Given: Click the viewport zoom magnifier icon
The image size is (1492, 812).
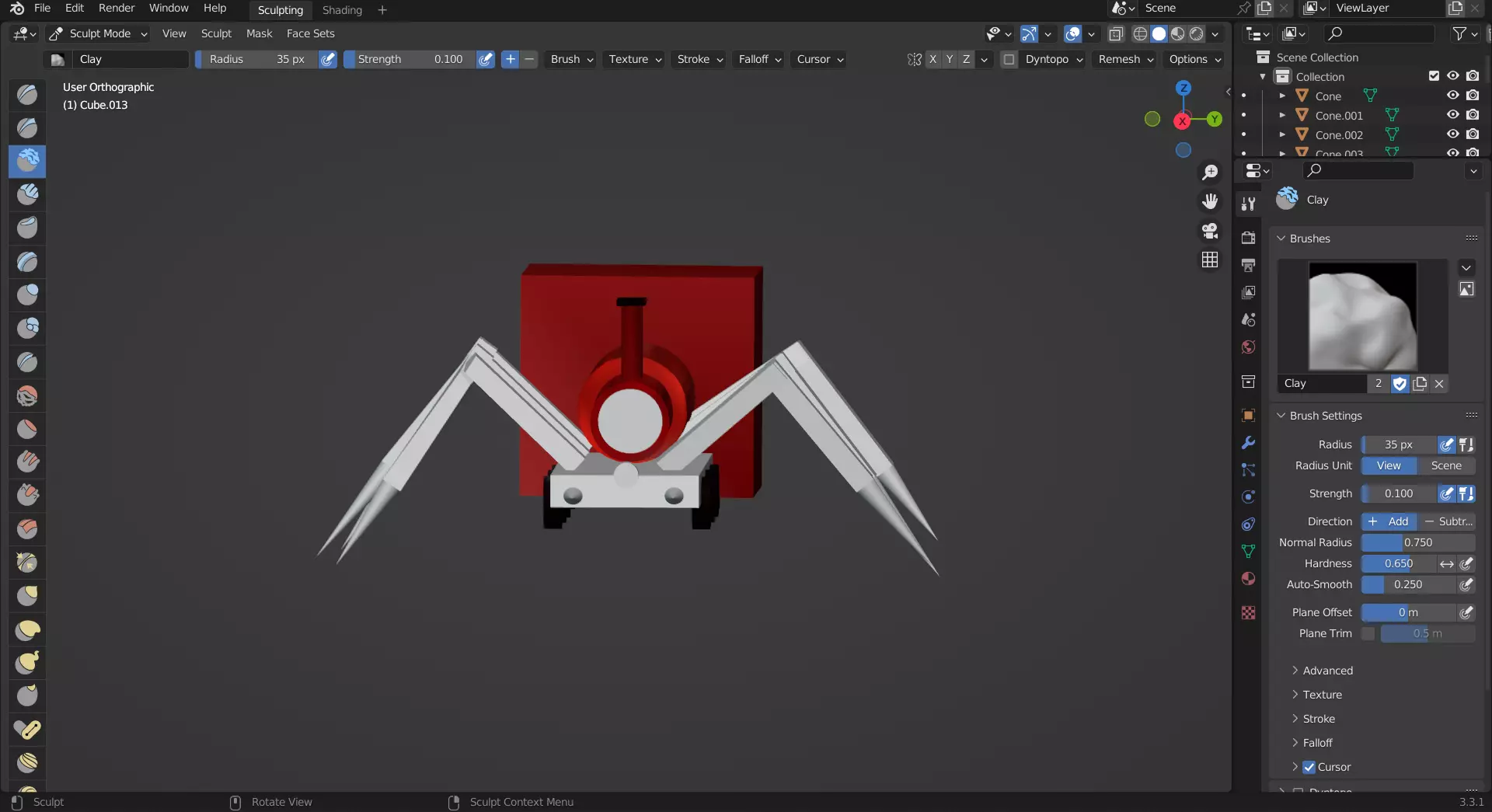Looking at the screenshot, I should pyautogui.click(x=1210, y=173).
